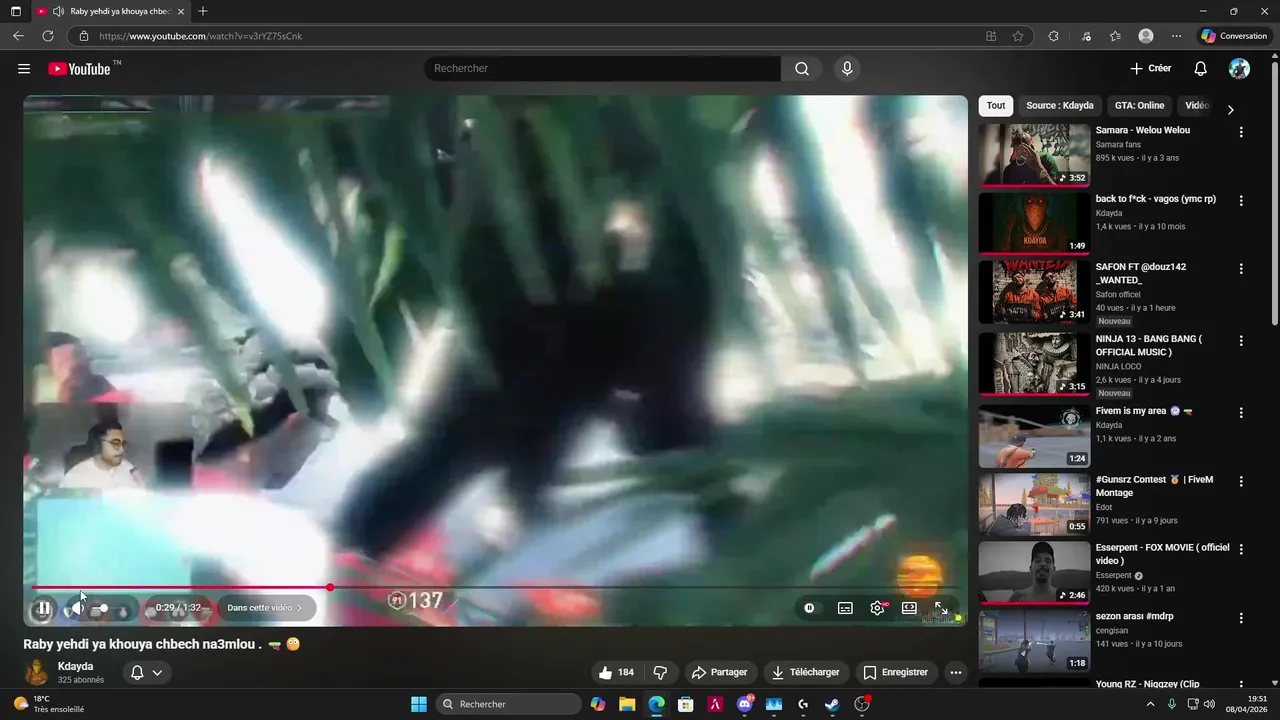Select the 'Tout' filter chip
Viewport: 1280px width, 720px height.
coord(996,106)
